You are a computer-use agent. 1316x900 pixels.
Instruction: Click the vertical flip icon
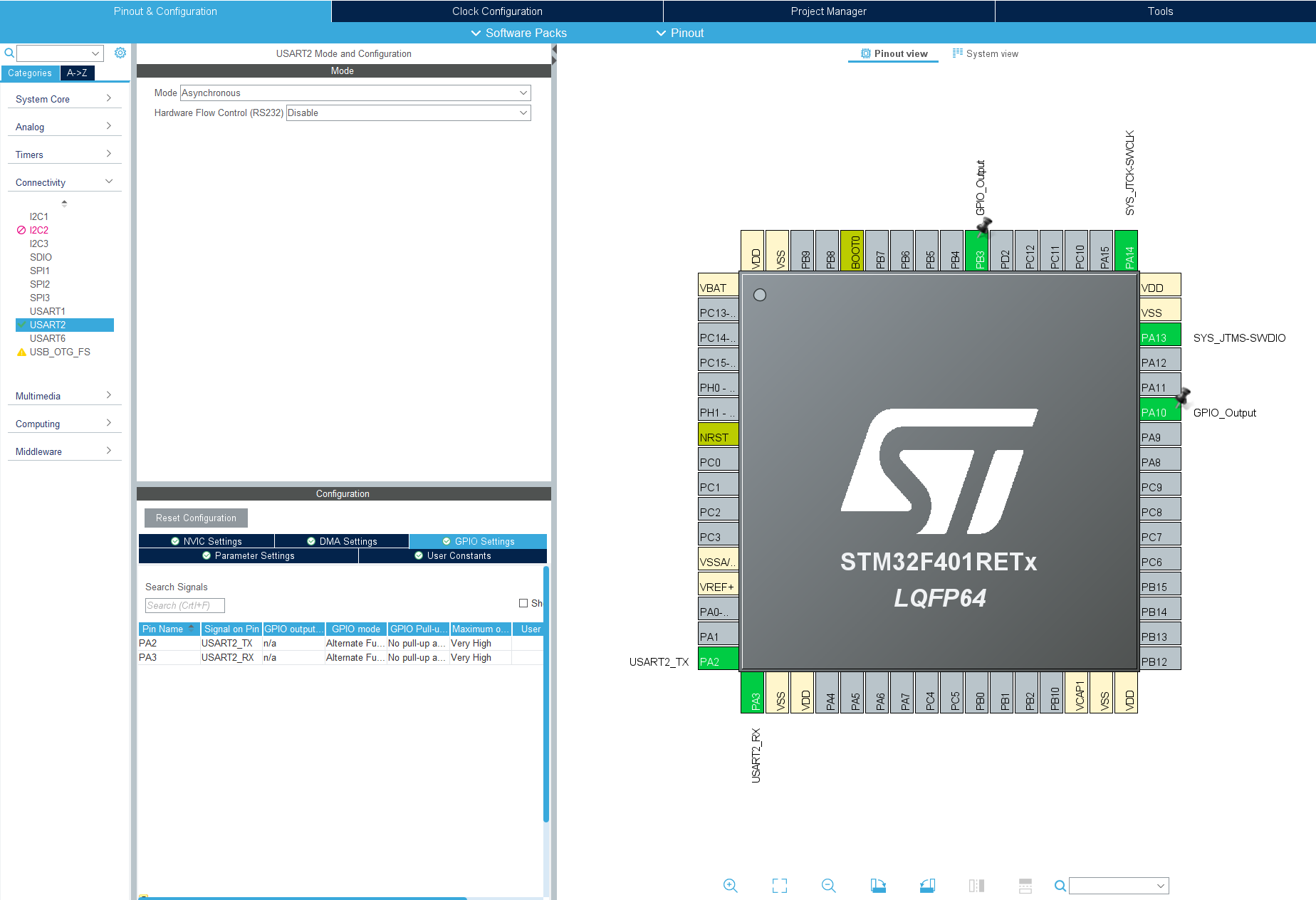(x=1025, y=885)
